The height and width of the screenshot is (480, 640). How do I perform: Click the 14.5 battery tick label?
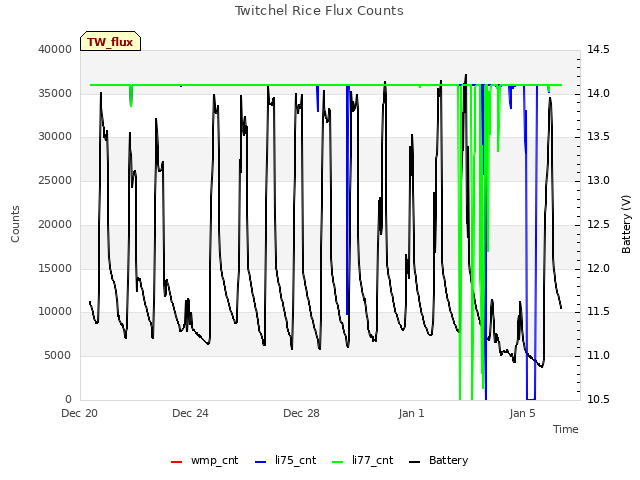tap(598, 49)
